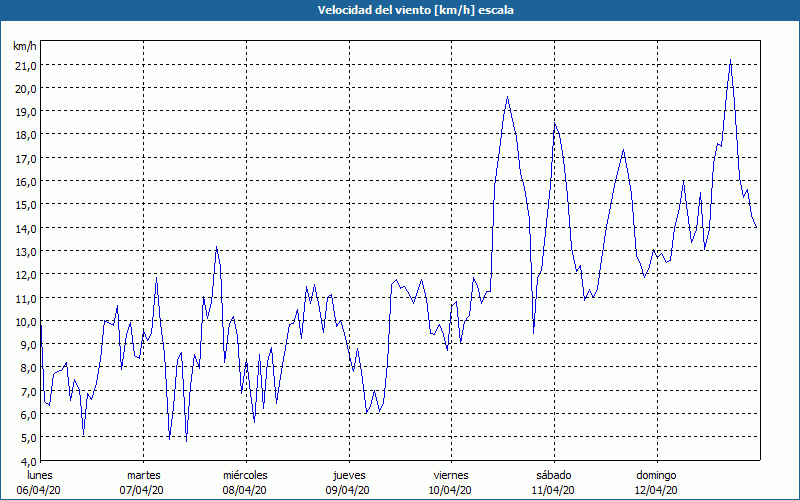This screenshot has width=800, height=500.
Task: Select the 19,0 y-axis value
Action: click(26, 112)
